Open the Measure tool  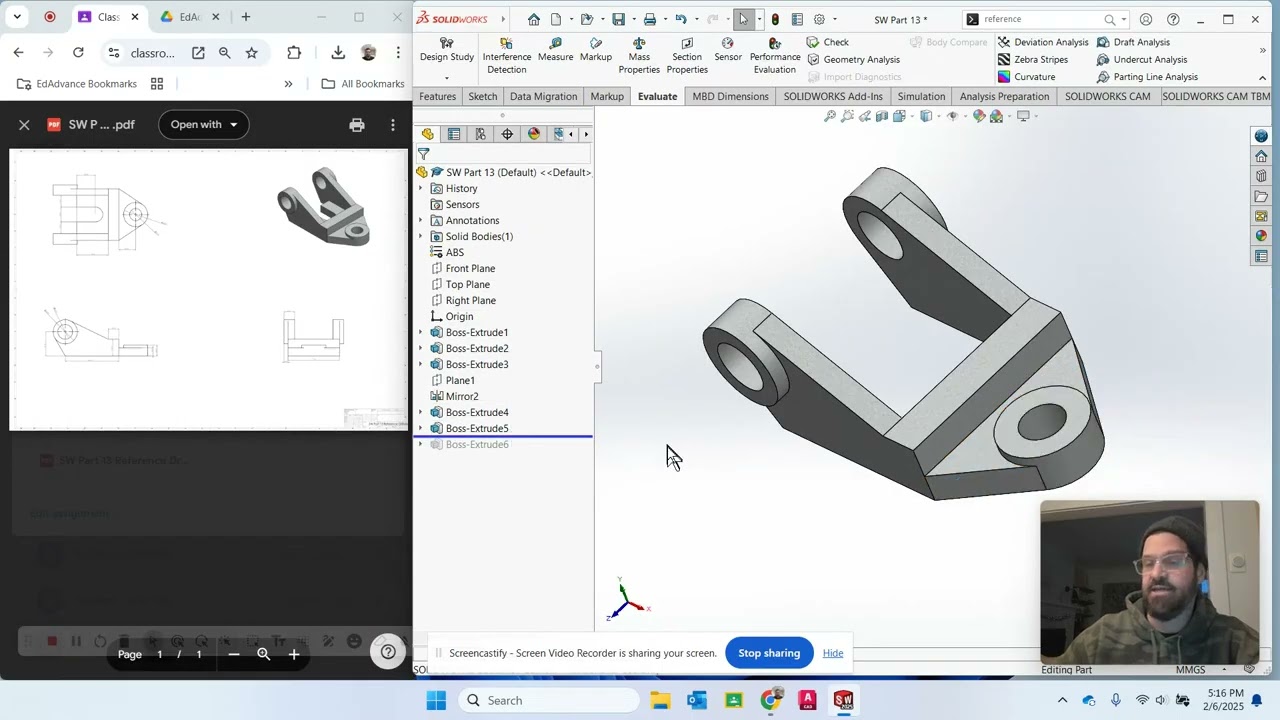pyautogui.click(x=555, y=50)
